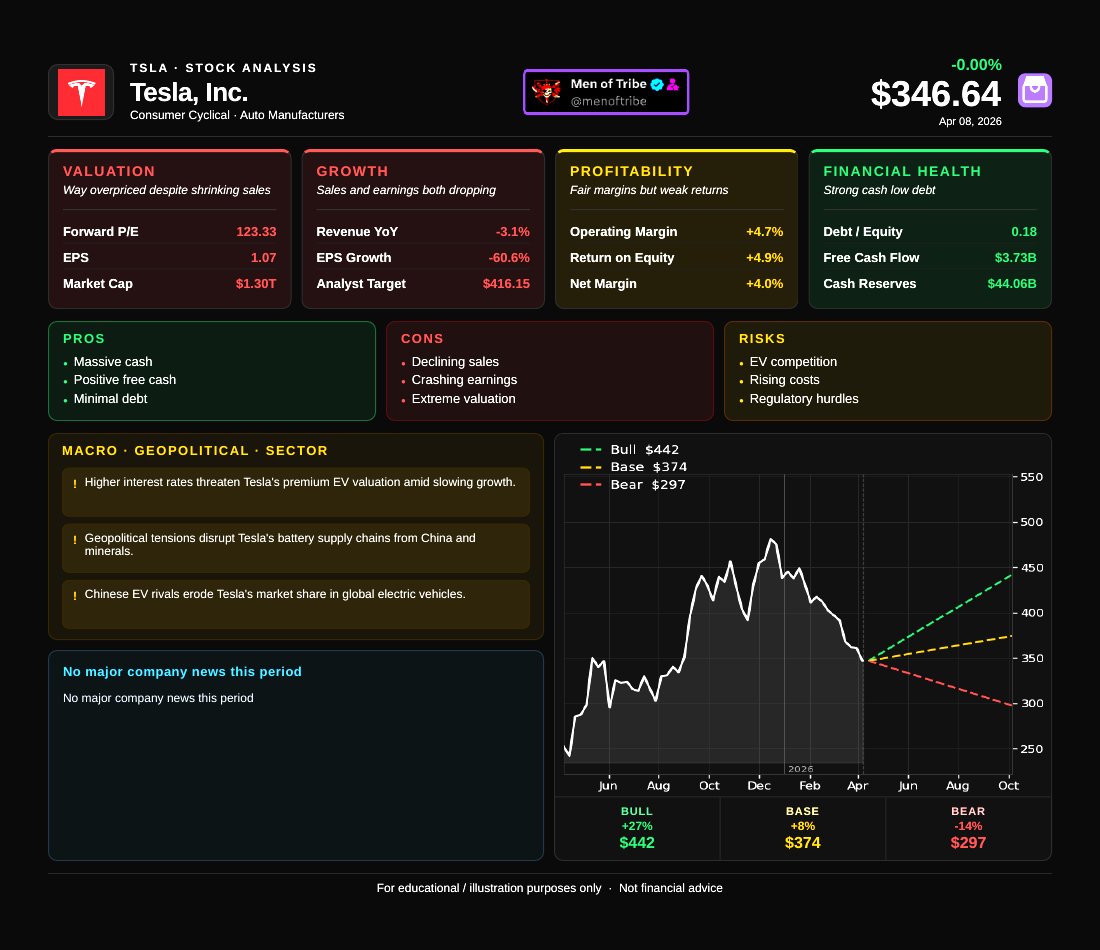Click the Bull $442 chart legend entry

coord(629,449)
